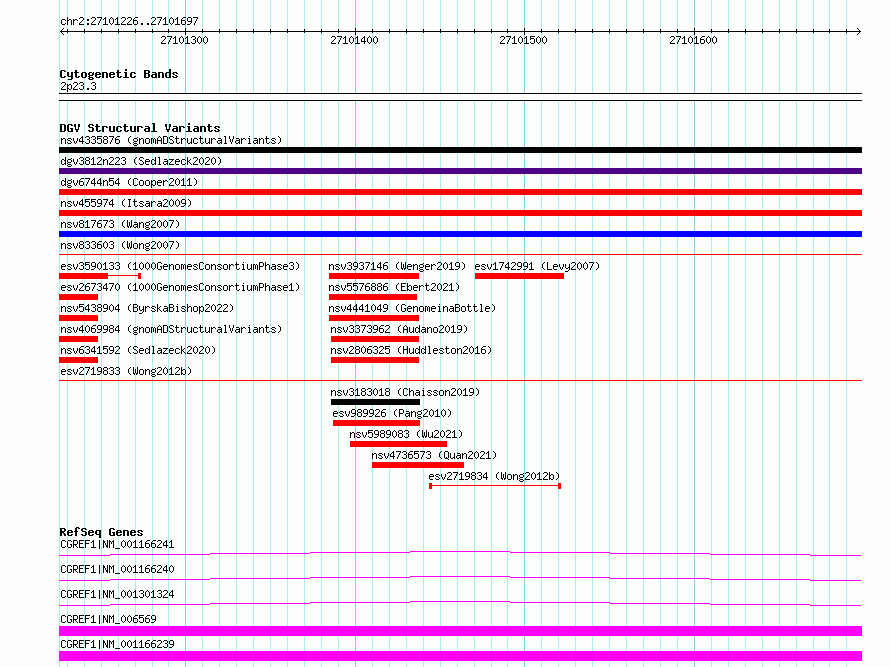Viewport: 890px width, 667px height.
Task: Click CGREF1|NM_006569 transcript label
Action: 108,619
